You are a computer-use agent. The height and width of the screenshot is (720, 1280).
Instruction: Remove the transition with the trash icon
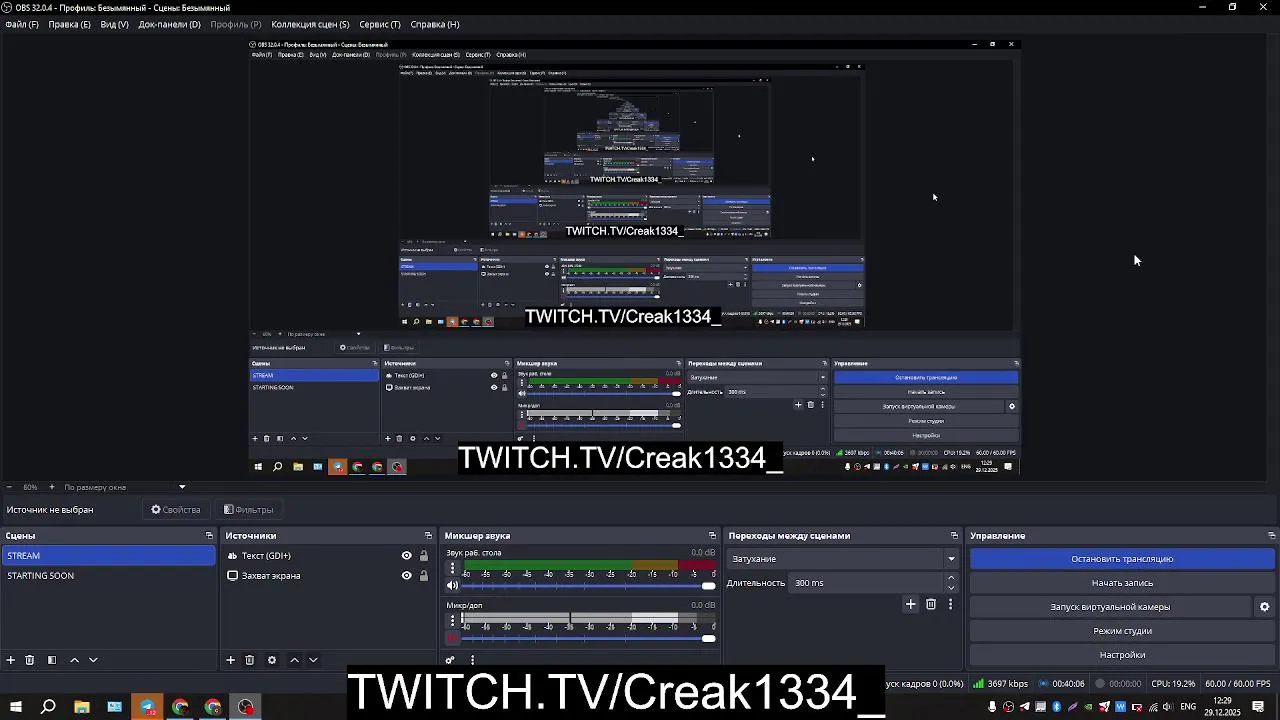coord(931,604)
